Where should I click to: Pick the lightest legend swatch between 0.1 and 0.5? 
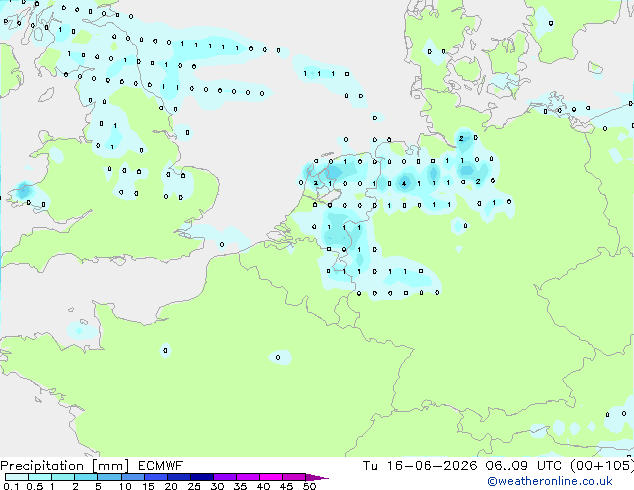(x=17, y=477)
